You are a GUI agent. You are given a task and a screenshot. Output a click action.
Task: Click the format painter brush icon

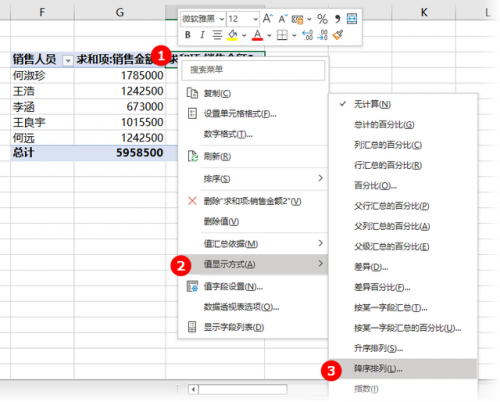(337, 35)
